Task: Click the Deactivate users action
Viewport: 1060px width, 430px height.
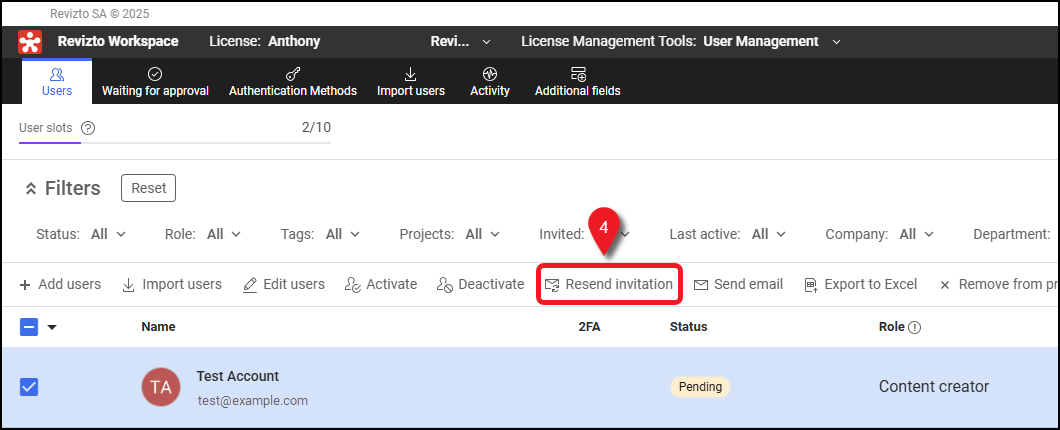Action: 480,284
